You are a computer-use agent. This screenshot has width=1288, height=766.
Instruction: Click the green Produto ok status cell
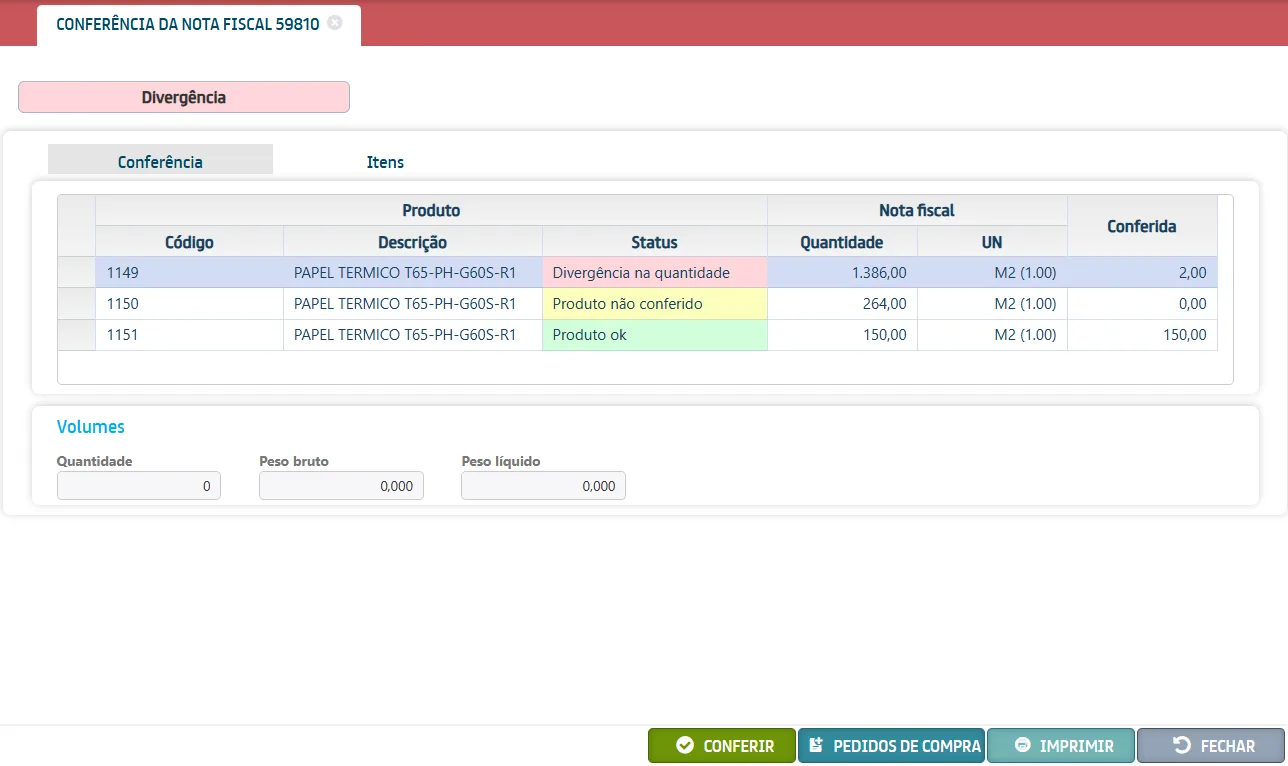(655, 335)
